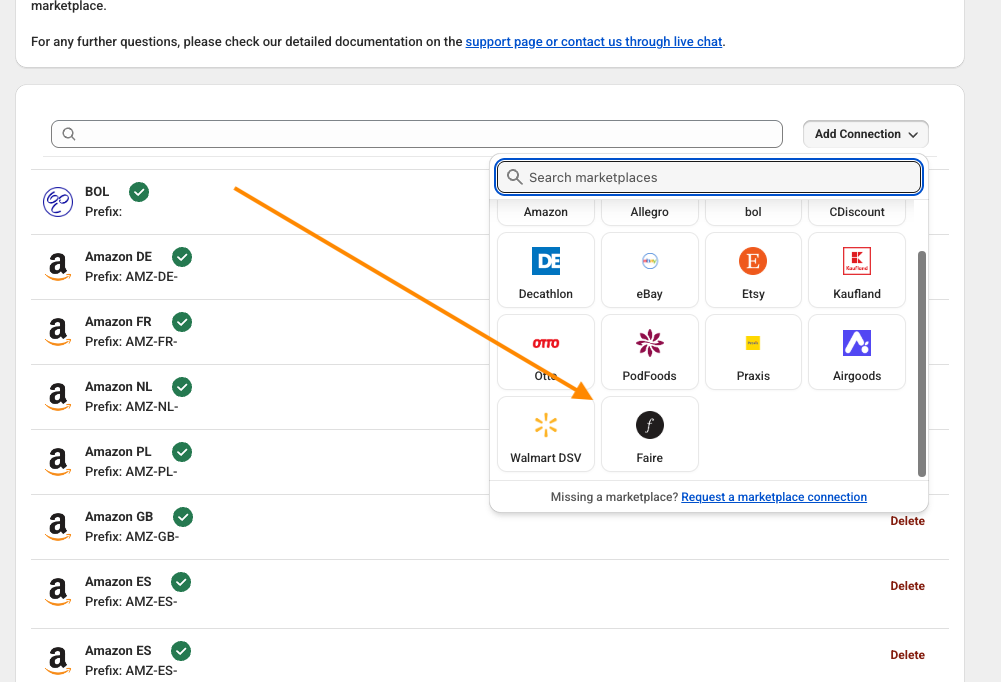This screenshot has width=1001, height=682.
Task: Click the green checkmark beside Amazon DE
Action: click(x=182, y=257)
